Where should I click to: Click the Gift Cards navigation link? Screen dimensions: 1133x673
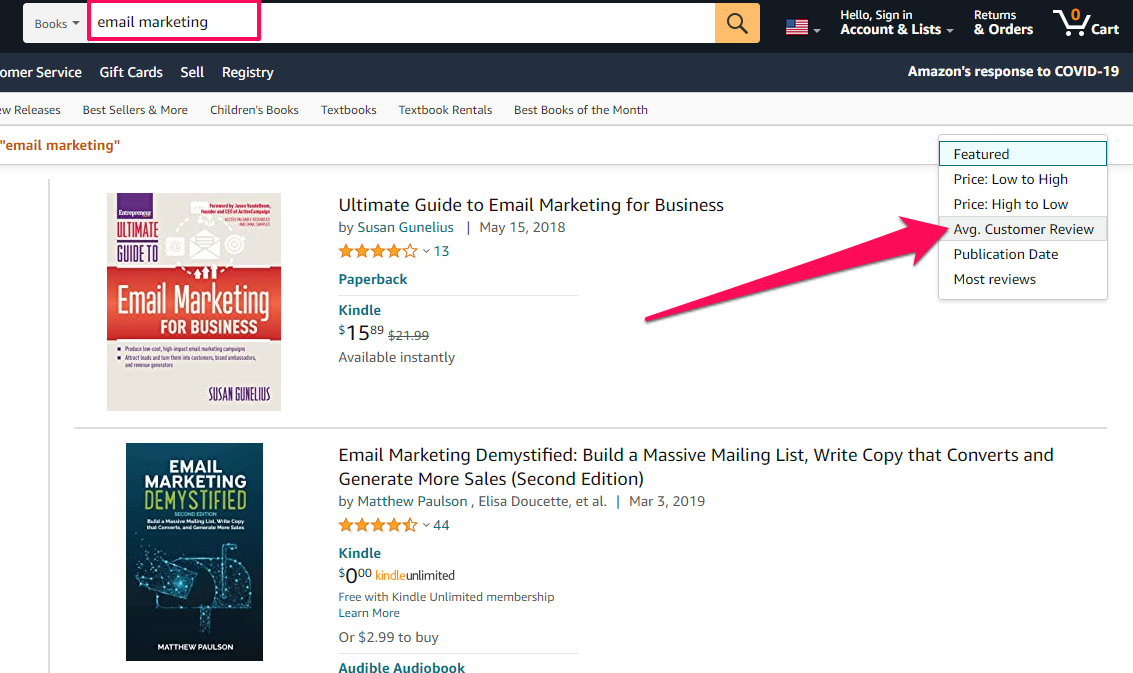[131, 72]
